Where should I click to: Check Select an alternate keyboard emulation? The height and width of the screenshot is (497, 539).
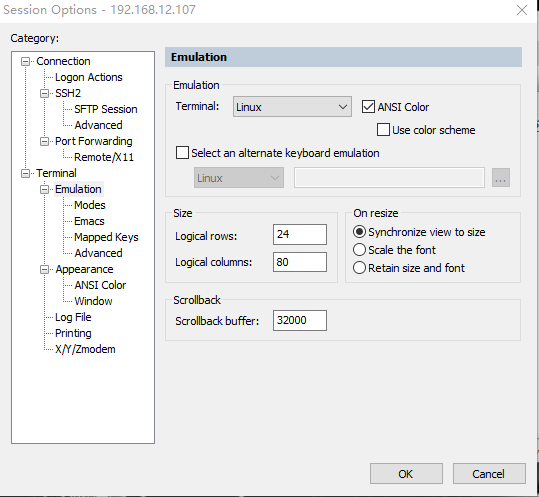click(x=182, y=153)
